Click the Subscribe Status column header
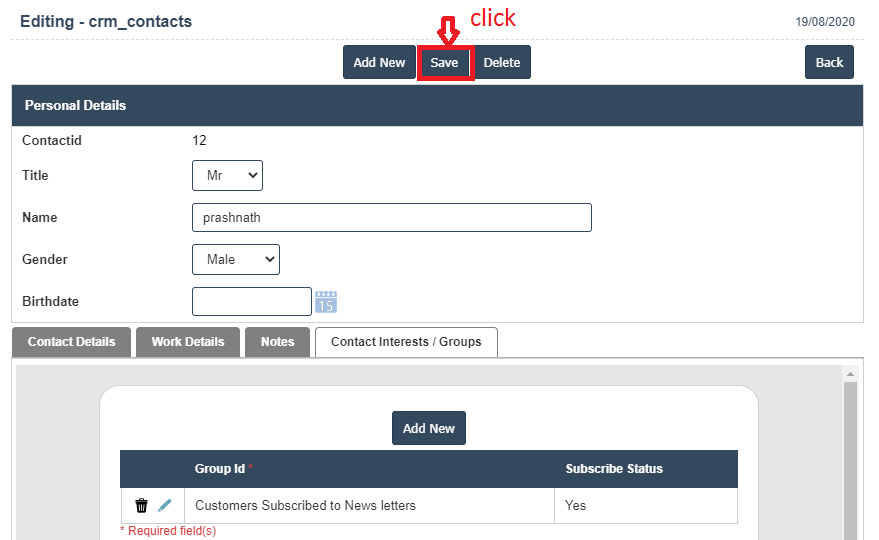This screenshot has height=540, width=879. [x=614, y=469]
